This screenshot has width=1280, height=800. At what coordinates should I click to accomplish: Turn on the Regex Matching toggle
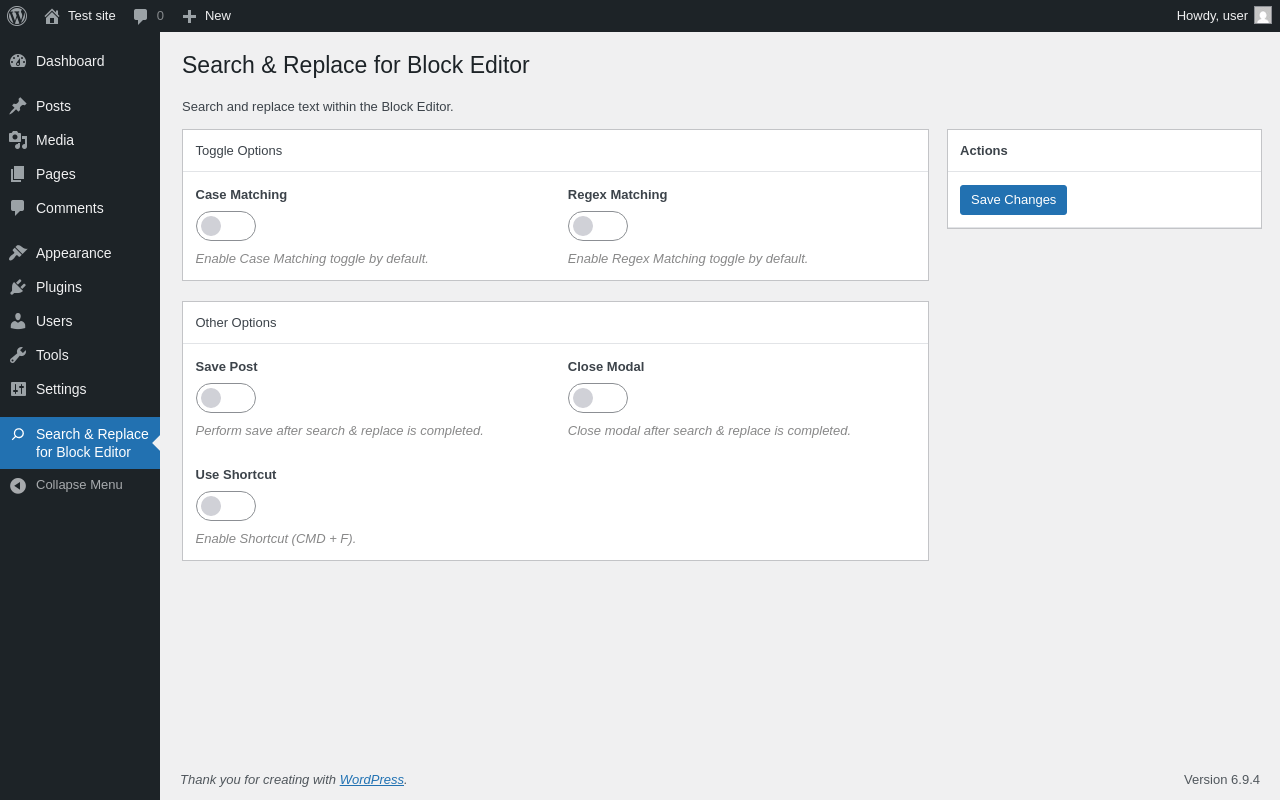598,226
